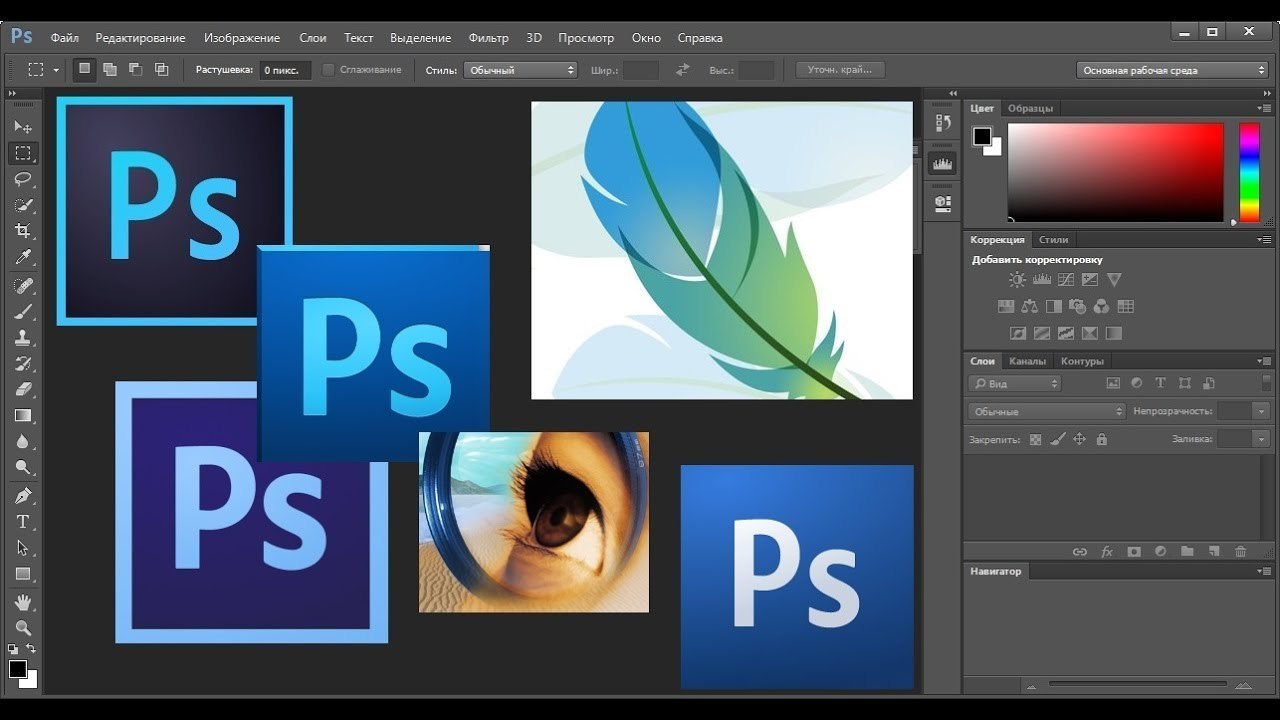Image resolution: width=1280 pixels, height=720 pixels.
Task: Open the Properties panel icon
Action: [942, 202]
